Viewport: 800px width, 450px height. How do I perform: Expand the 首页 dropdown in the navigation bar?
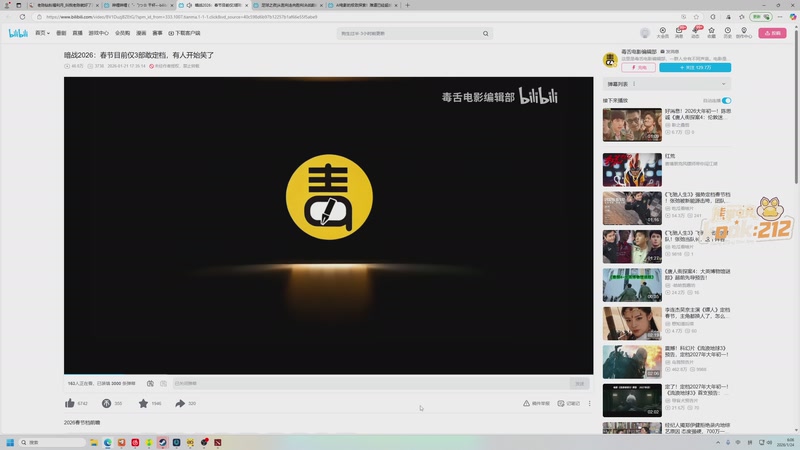(42, 33)
